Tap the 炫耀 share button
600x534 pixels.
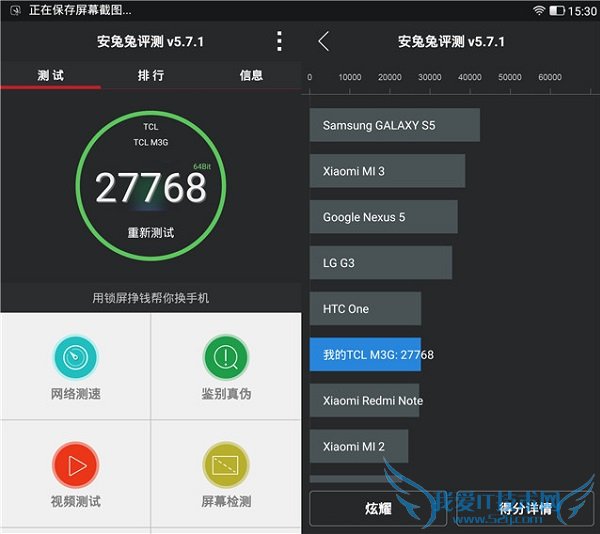coord(378,508)
